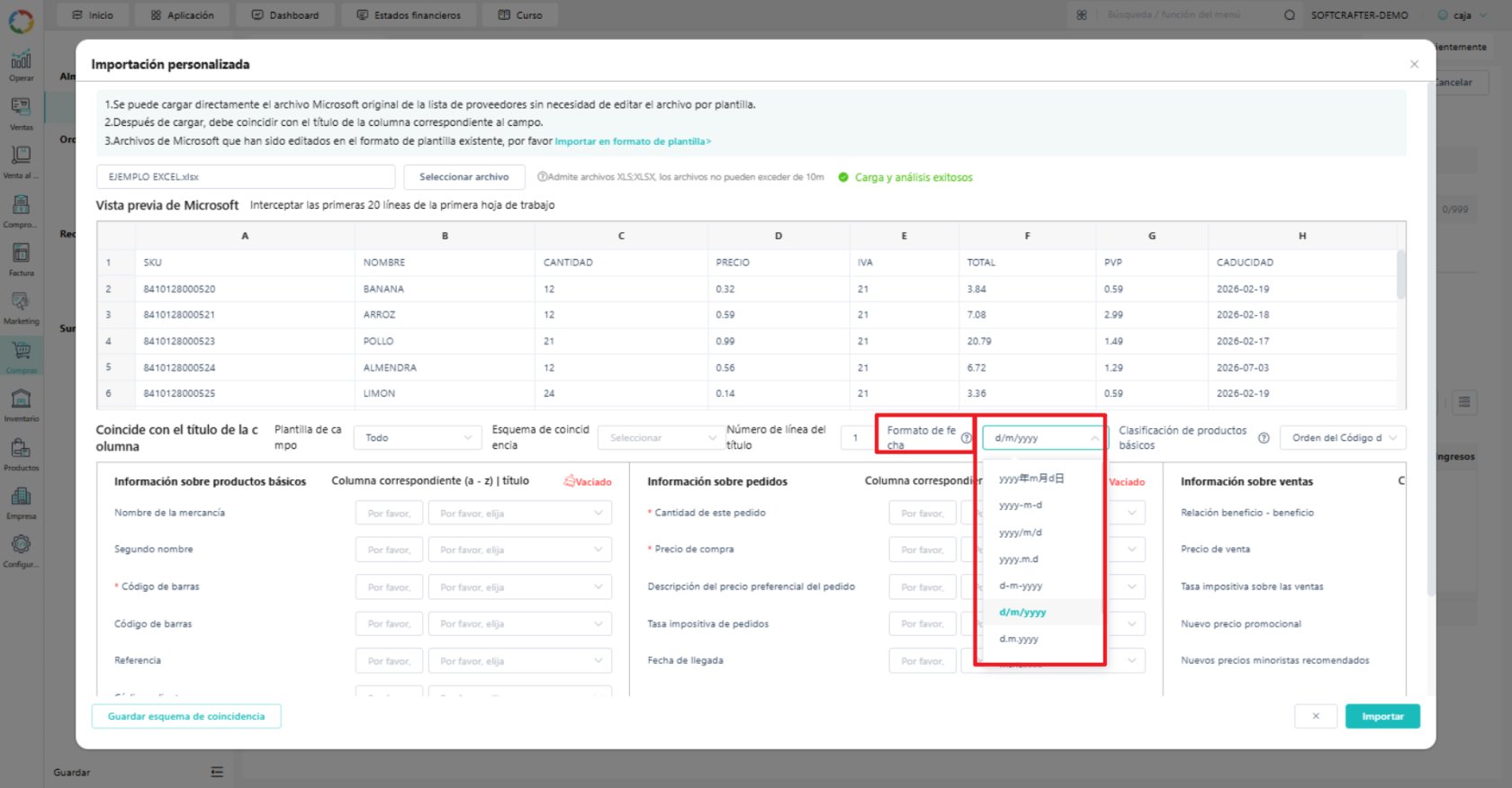Open the Empresa sidebar module
The image size is (1512, 788).
click(x=21, y=502)
